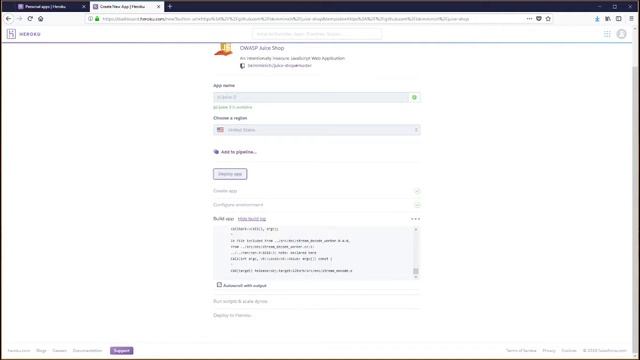Open the Documentation footer link

coord(87,351)
